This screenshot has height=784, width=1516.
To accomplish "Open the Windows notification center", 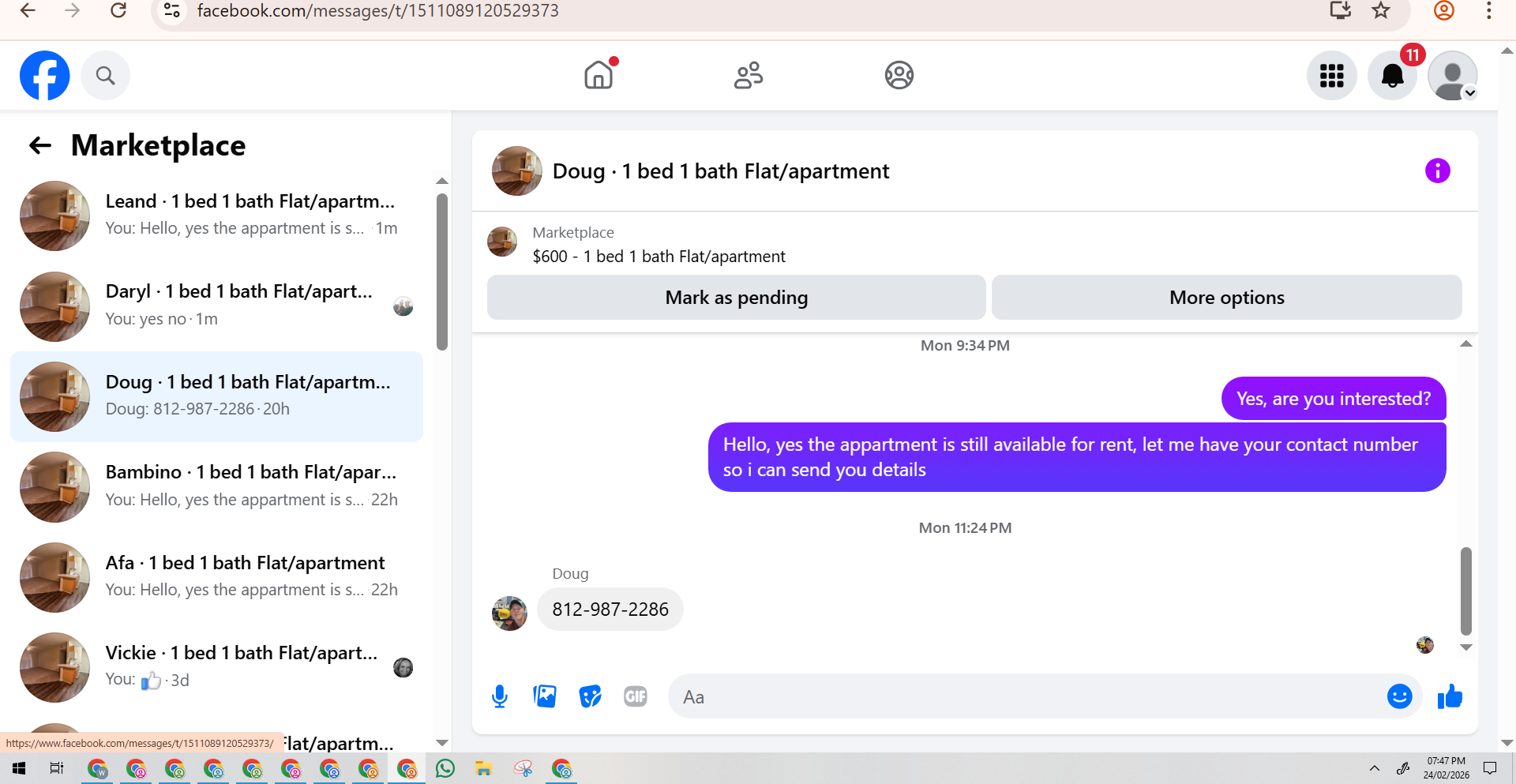I will pos(1490,768).
